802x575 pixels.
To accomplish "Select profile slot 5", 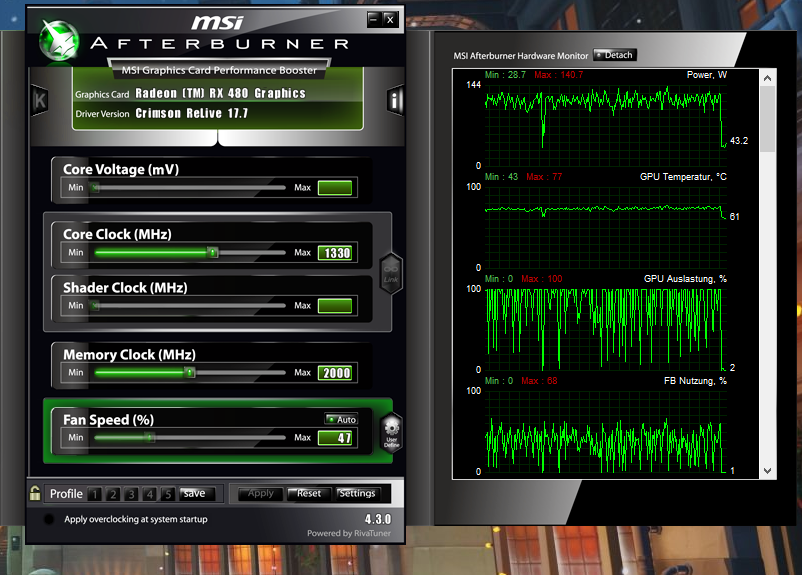I will point(168,494).
